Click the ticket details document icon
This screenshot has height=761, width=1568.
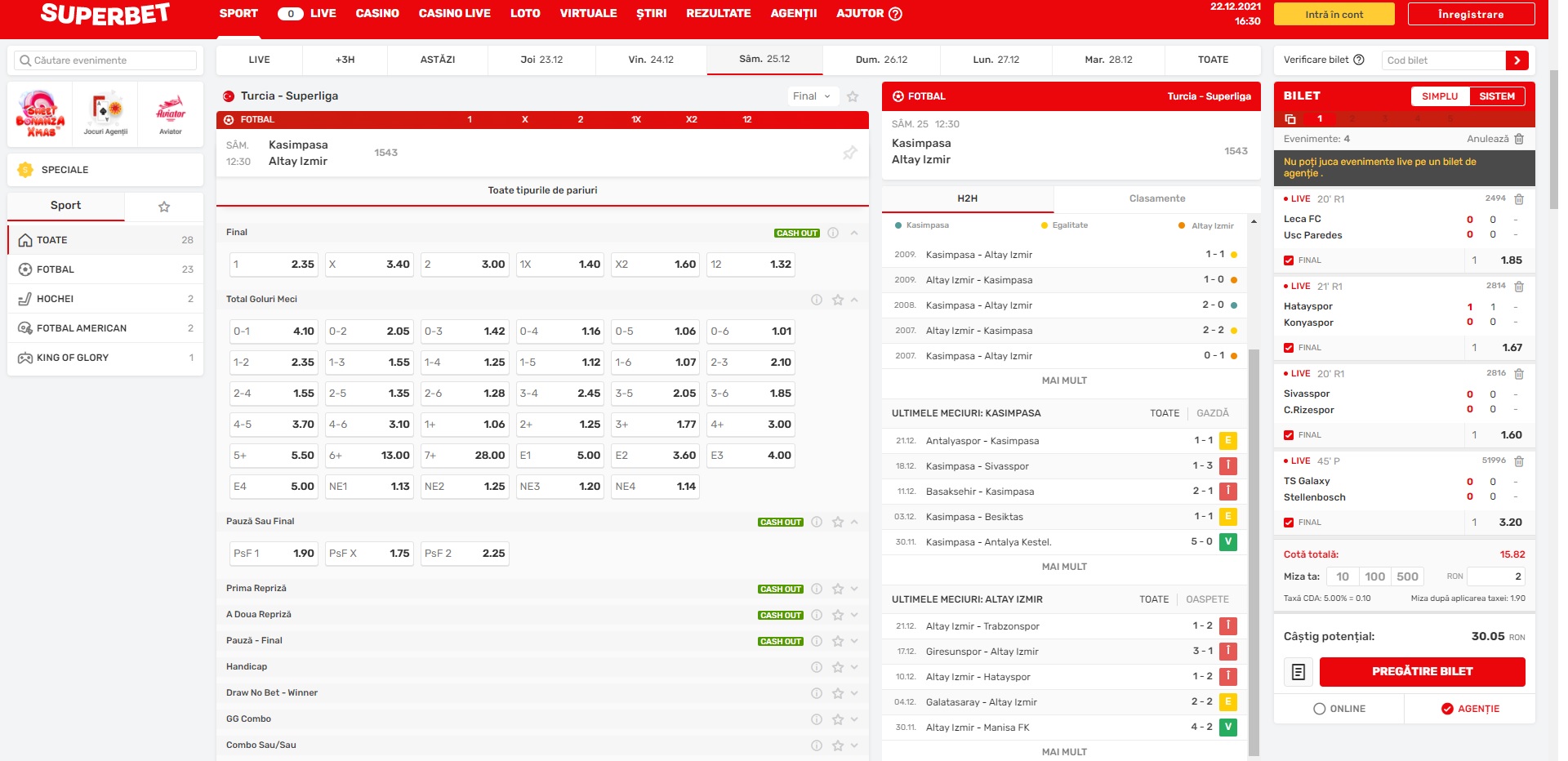click(1298, 672)
